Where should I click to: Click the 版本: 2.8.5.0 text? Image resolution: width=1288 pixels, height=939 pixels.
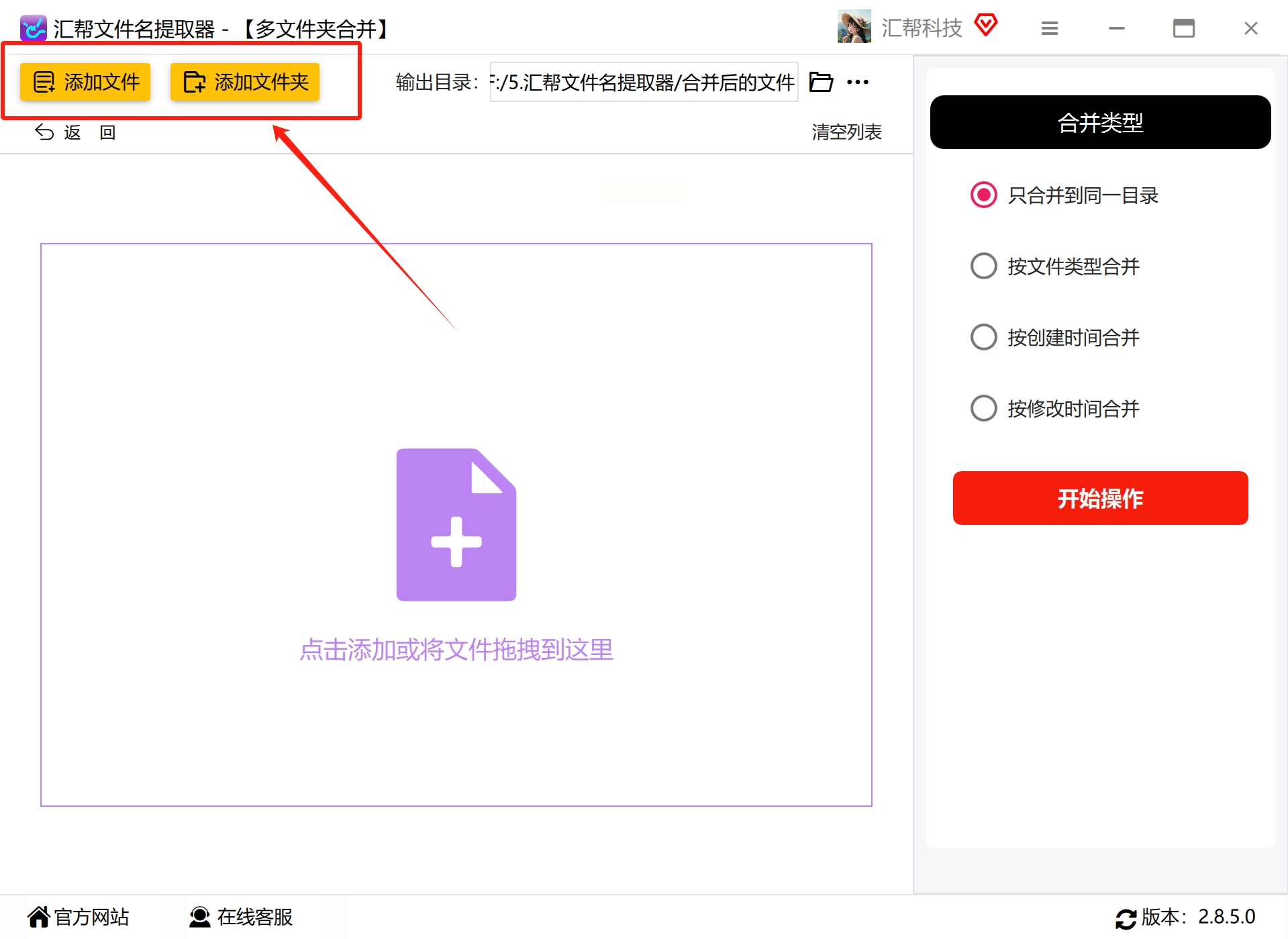click(x=1198, y=917)
